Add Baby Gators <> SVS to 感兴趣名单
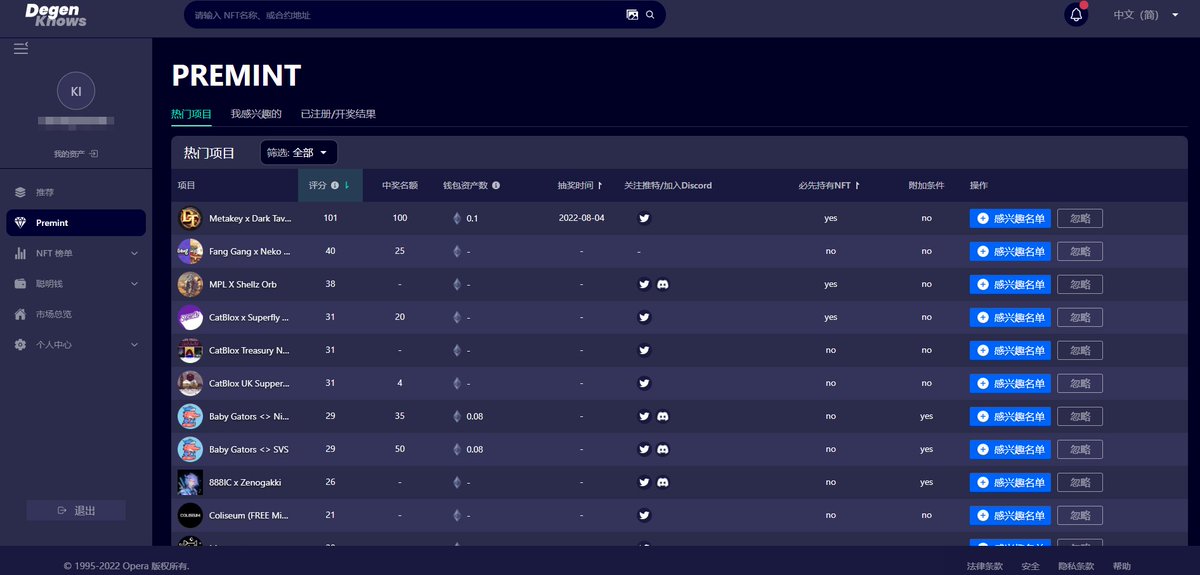This screenshot has height=575, width=1200. (1010, 449)
